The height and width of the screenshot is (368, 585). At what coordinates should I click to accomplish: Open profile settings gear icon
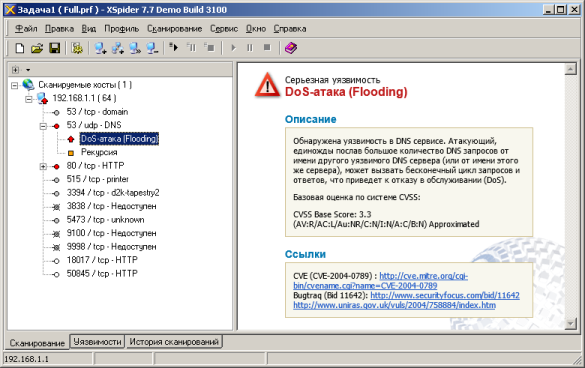(77, 48)
